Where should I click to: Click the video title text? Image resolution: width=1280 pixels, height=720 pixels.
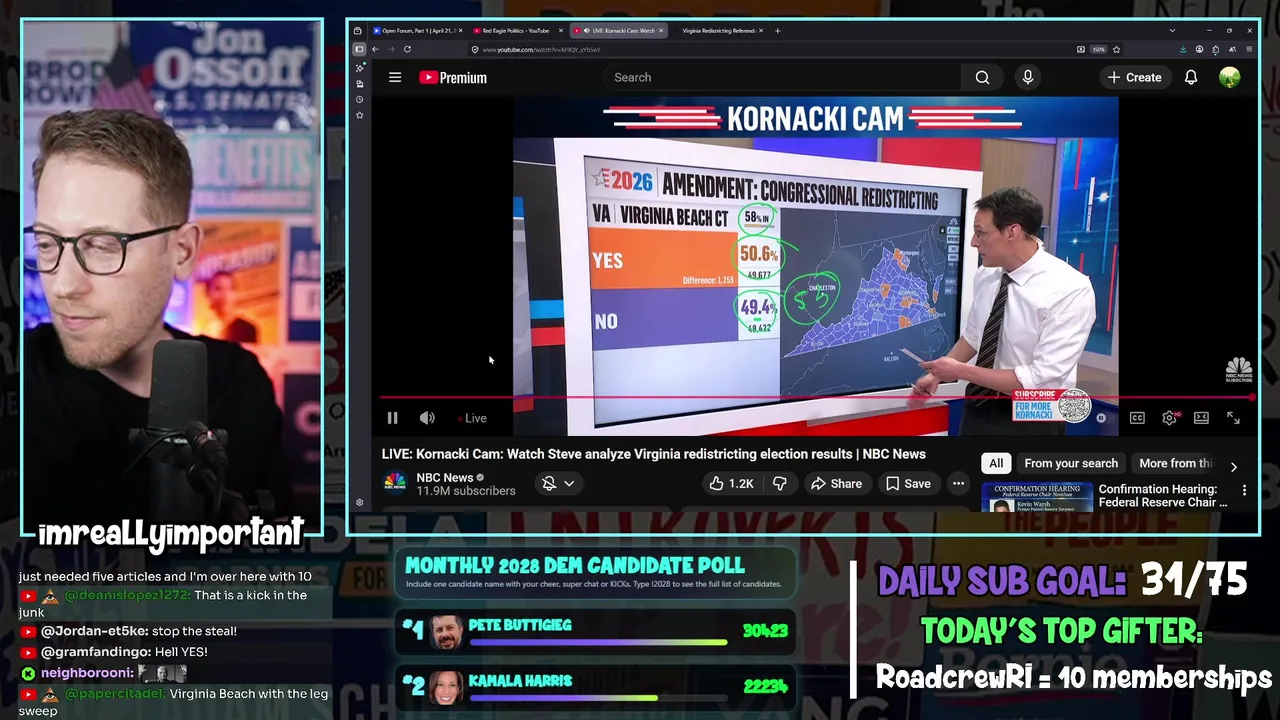point(653,454)
